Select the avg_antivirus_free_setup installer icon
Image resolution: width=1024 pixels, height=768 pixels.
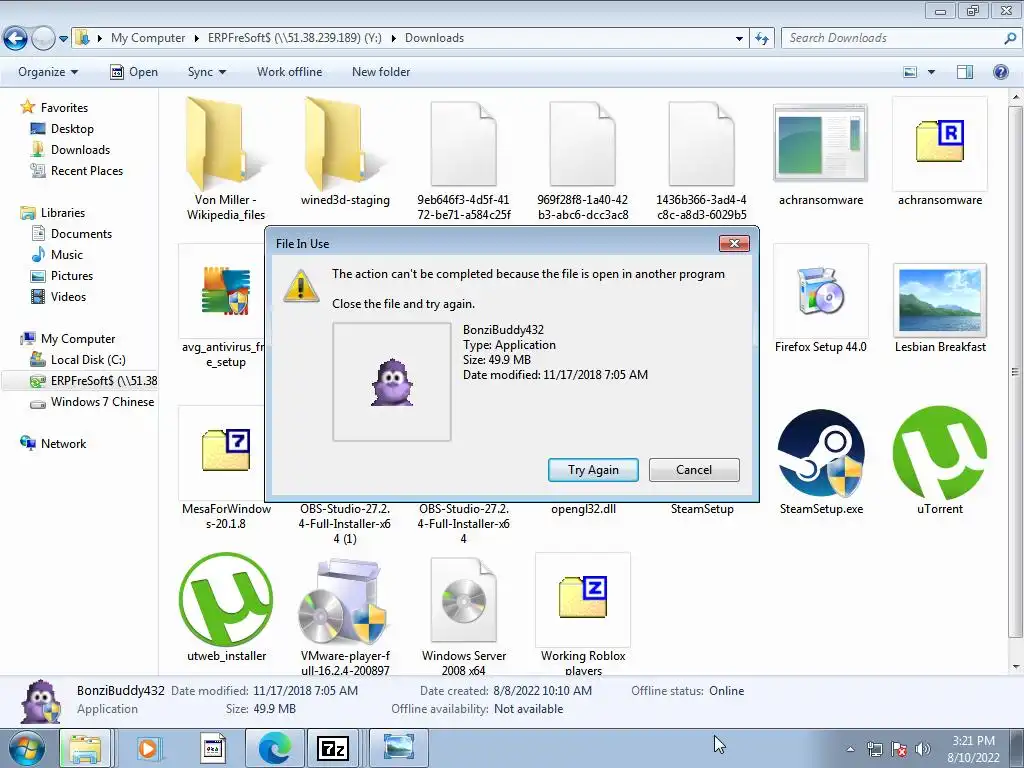pyautogui.click(x=225, y=291)
